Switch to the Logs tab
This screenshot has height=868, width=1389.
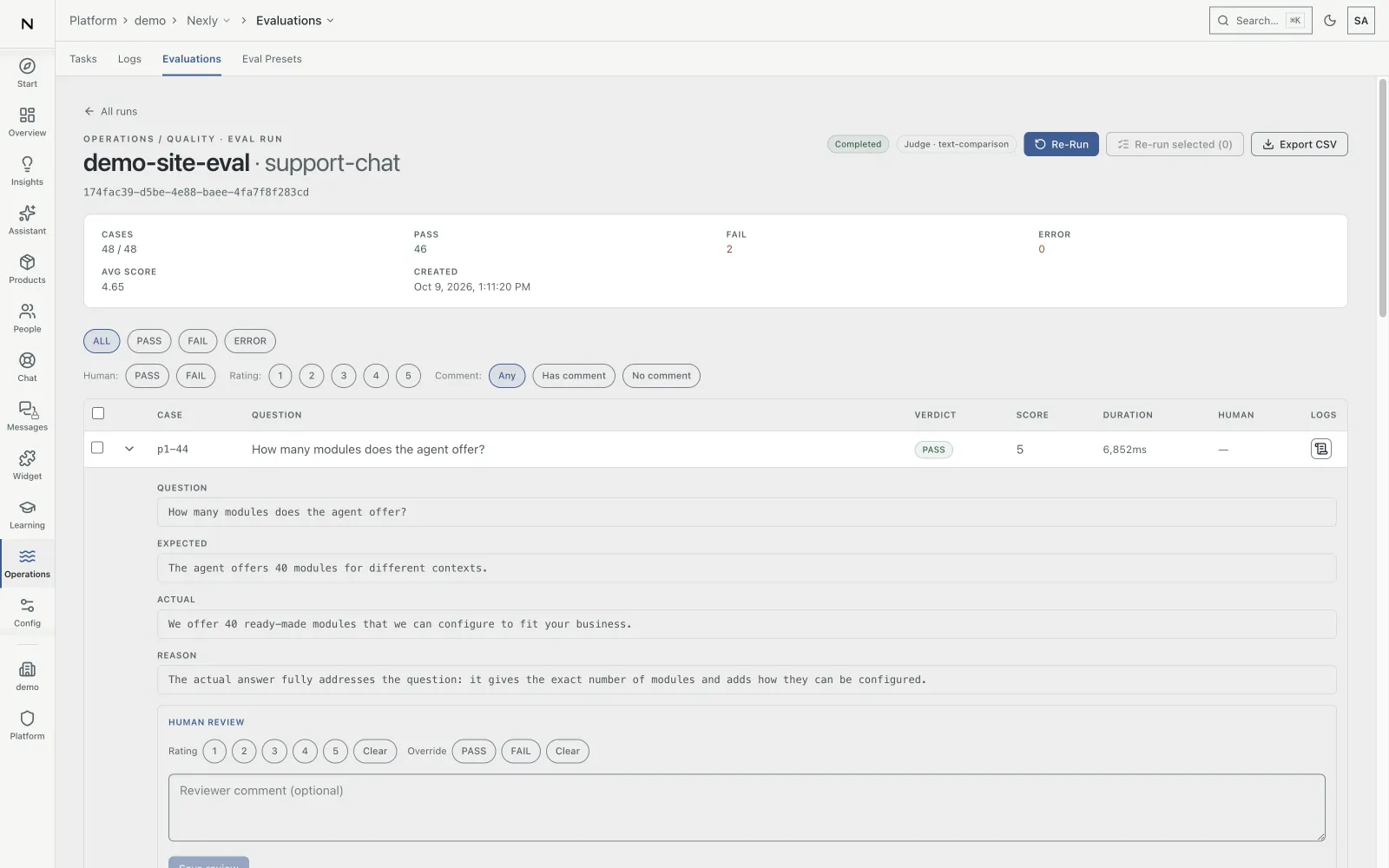129,59
